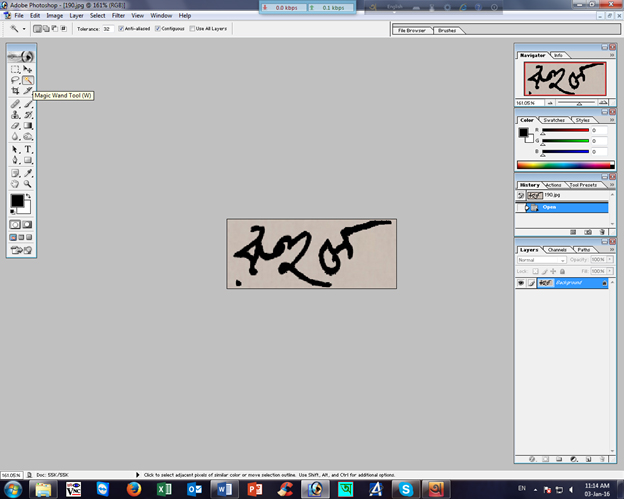Image resolution: width=624 pixels, height=499 pixels.
Task: Select the Blur tool
Action: (15, 136)
